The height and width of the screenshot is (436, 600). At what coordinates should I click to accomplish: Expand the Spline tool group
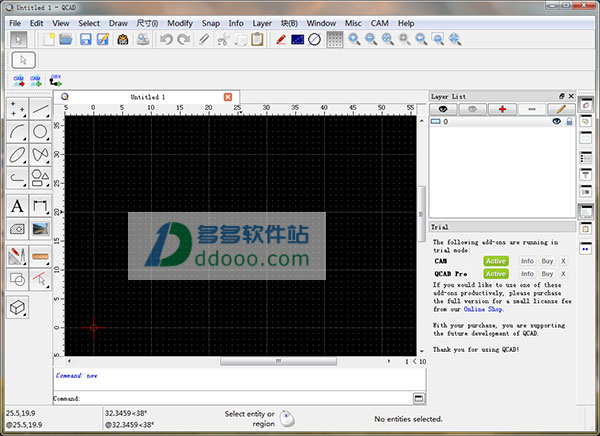point(40,155)
